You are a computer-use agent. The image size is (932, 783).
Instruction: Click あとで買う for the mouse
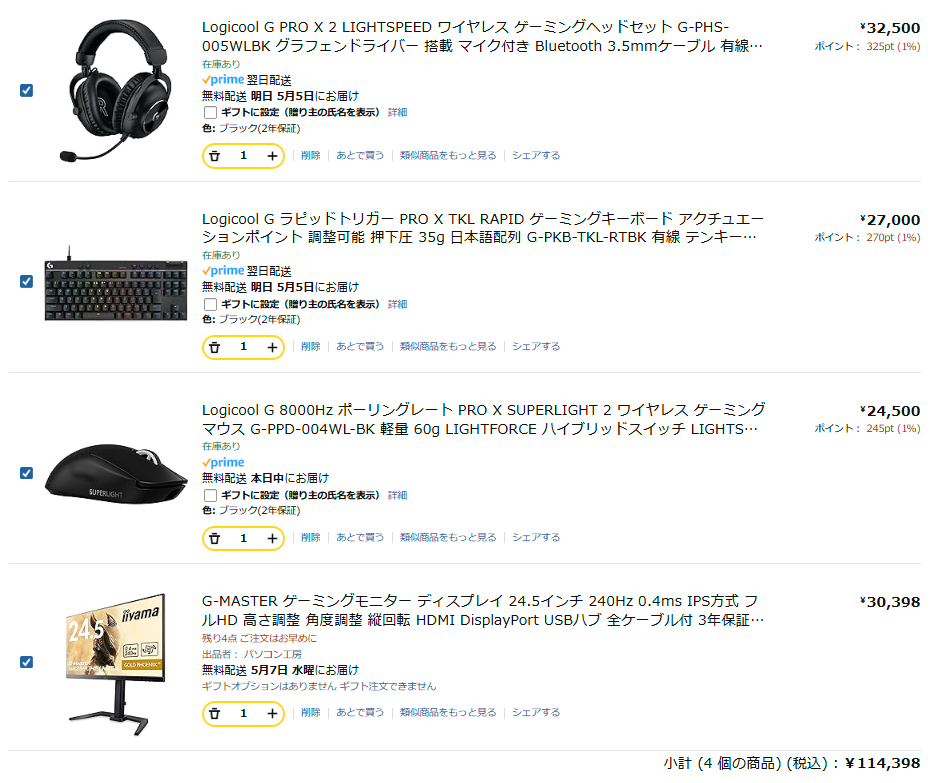(360, 537)
